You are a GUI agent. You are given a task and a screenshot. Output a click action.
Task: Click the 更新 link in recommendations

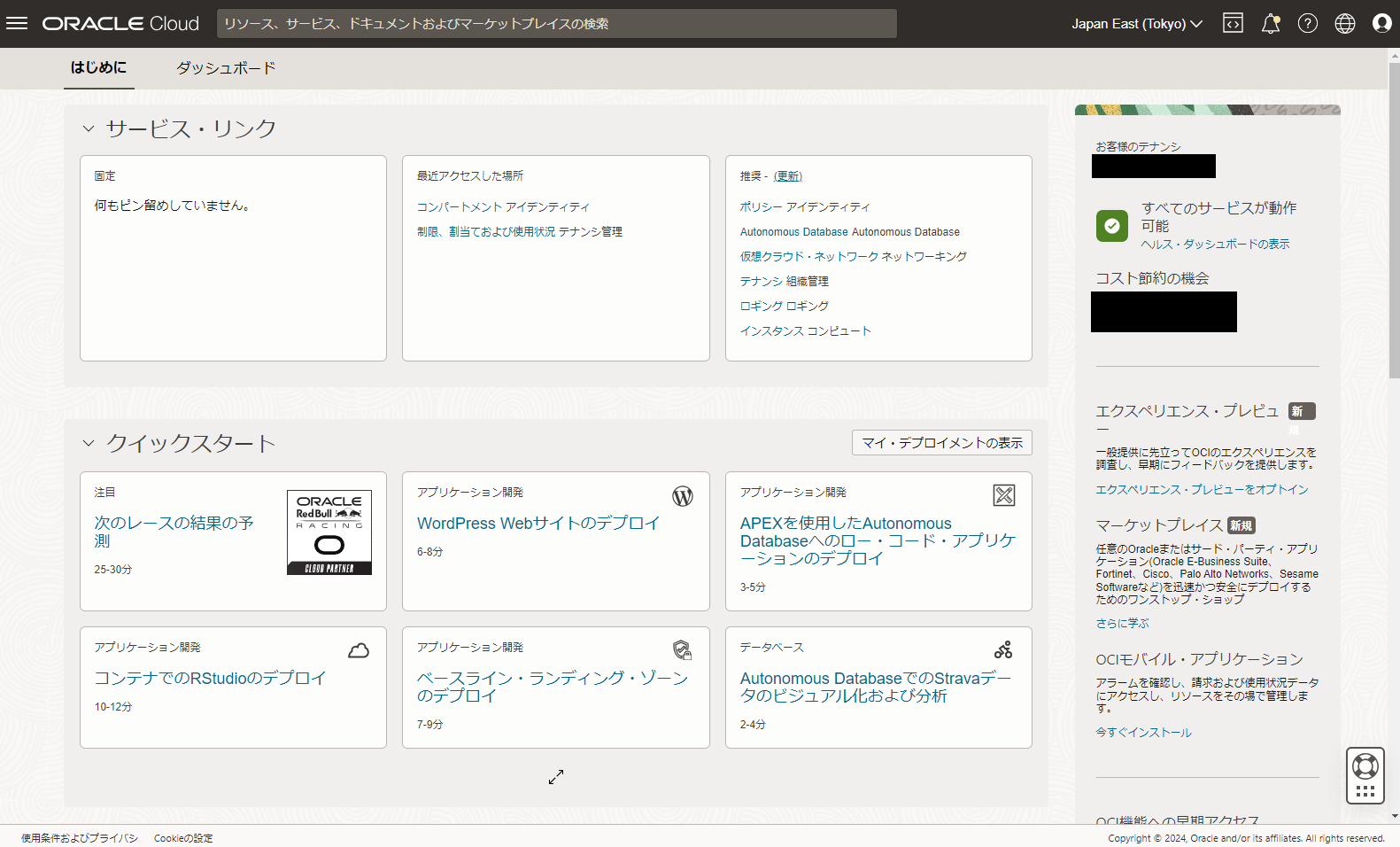787,176
